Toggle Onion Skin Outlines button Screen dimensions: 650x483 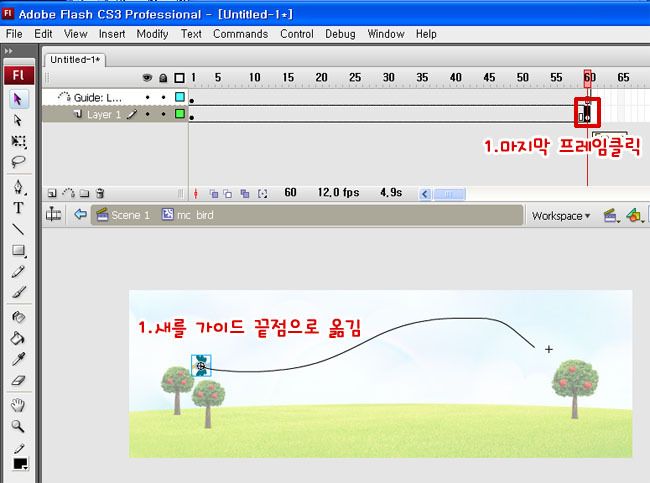point(228,194)
